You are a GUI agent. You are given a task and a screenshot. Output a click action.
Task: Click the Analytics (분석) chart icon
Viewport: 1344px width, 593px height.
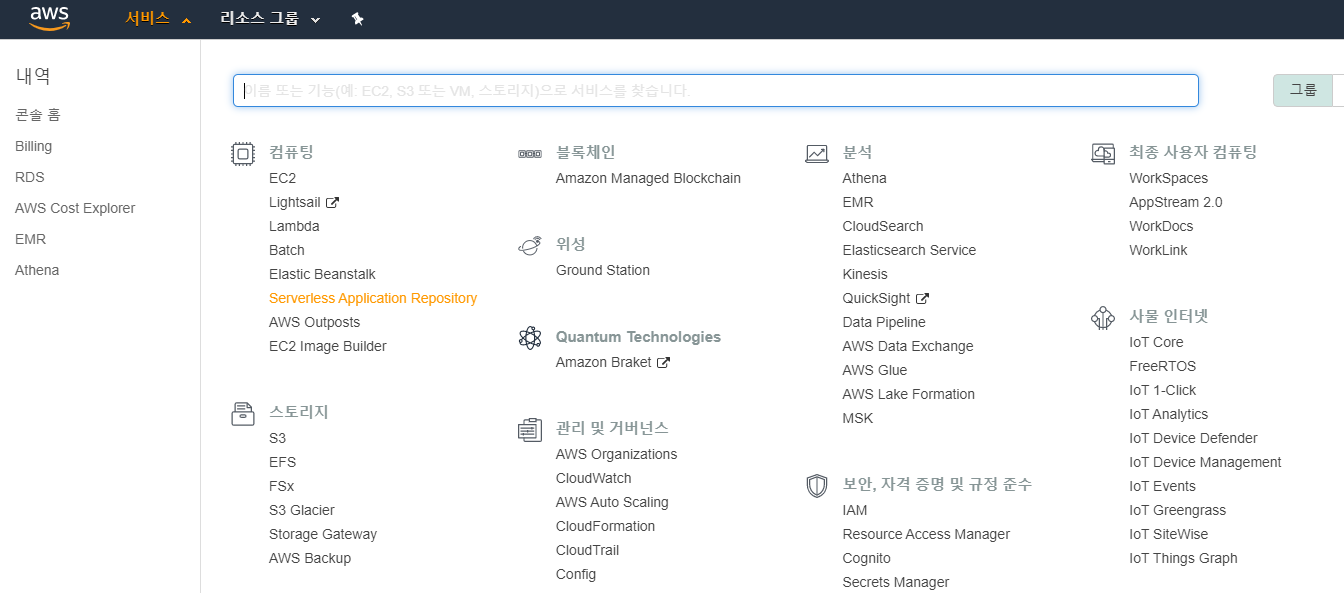point(816,154)
